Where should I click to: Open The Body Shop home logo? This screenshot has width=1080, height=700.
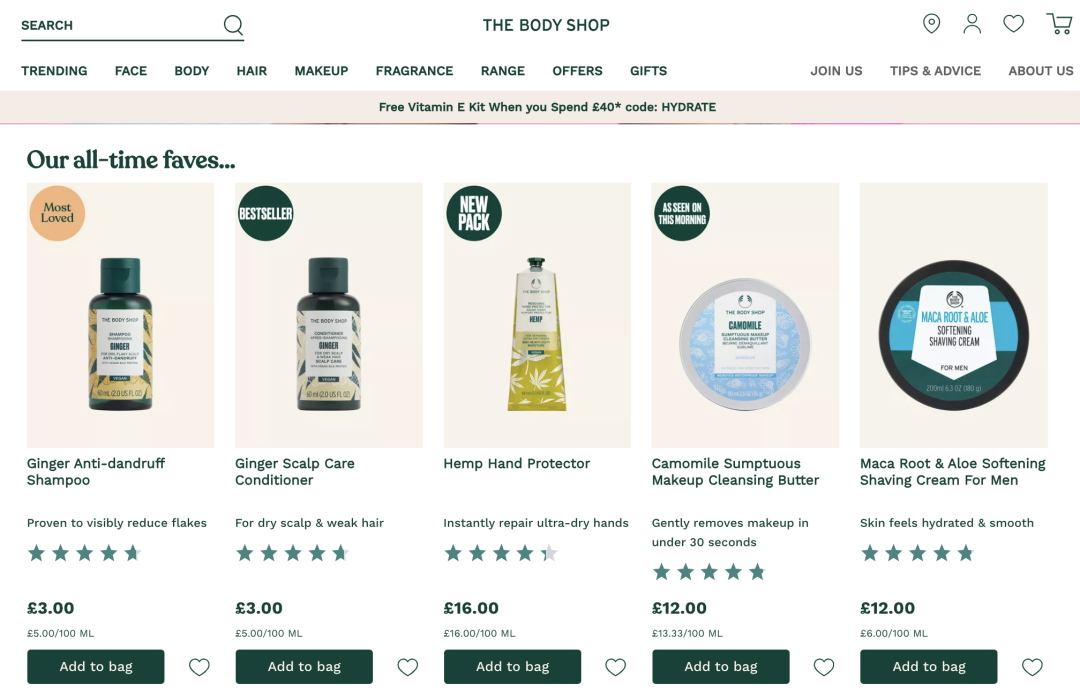point(546,25)
